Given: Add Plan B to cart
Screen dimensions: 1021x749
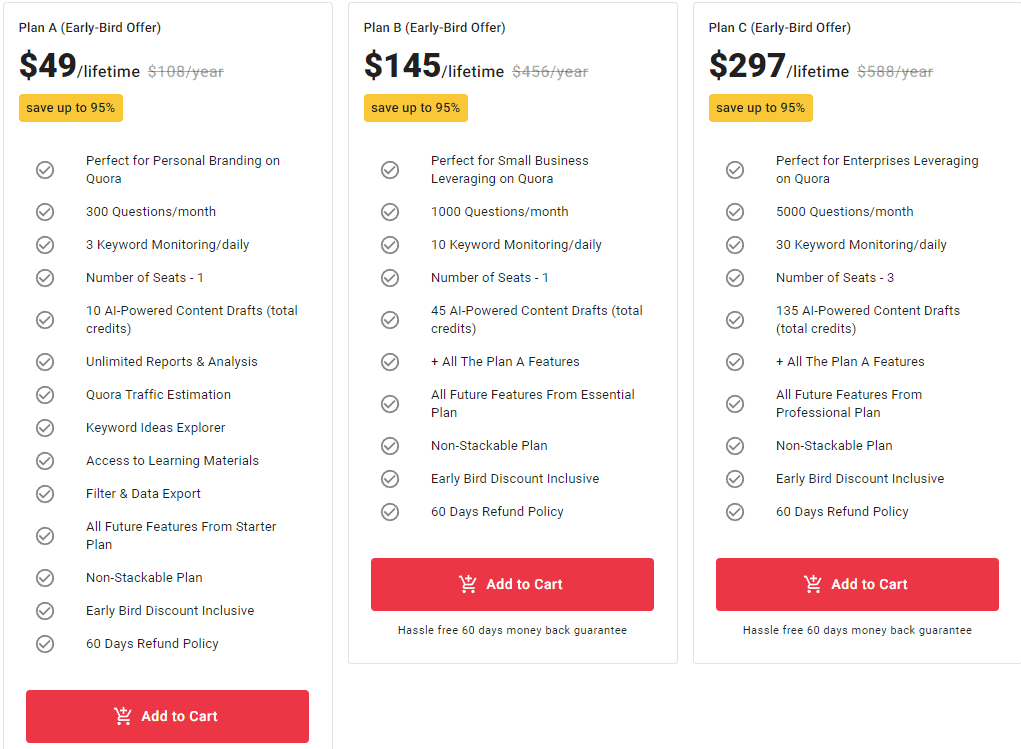Looking at the screenshot, I should point(512,584).
